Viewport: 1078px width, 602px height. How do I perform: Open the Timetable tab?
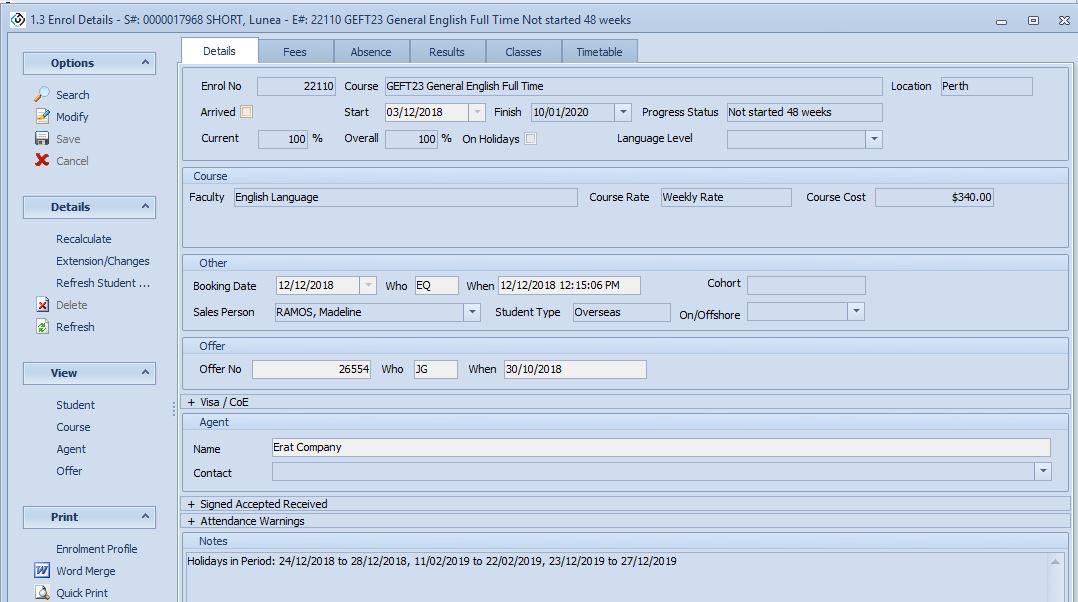tap(599, 52)
